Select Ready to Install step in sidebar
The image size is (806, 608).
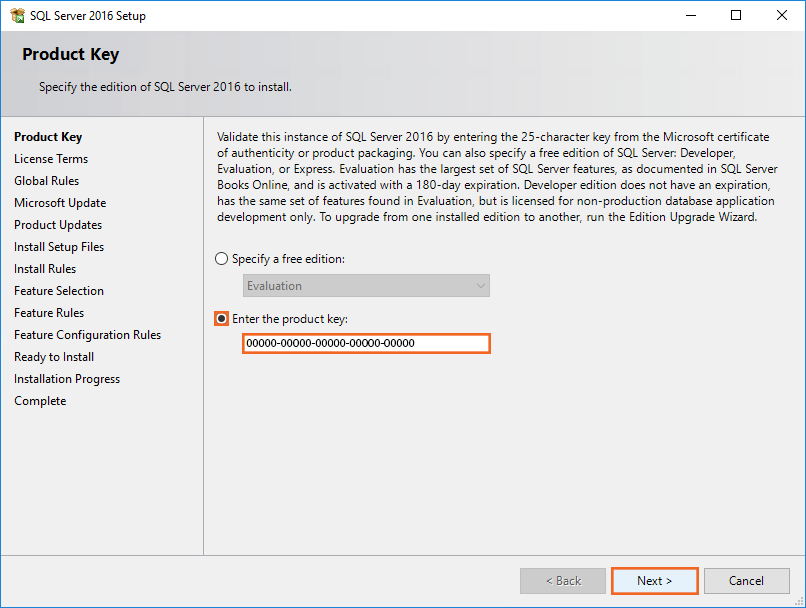[x=54, y=357]
